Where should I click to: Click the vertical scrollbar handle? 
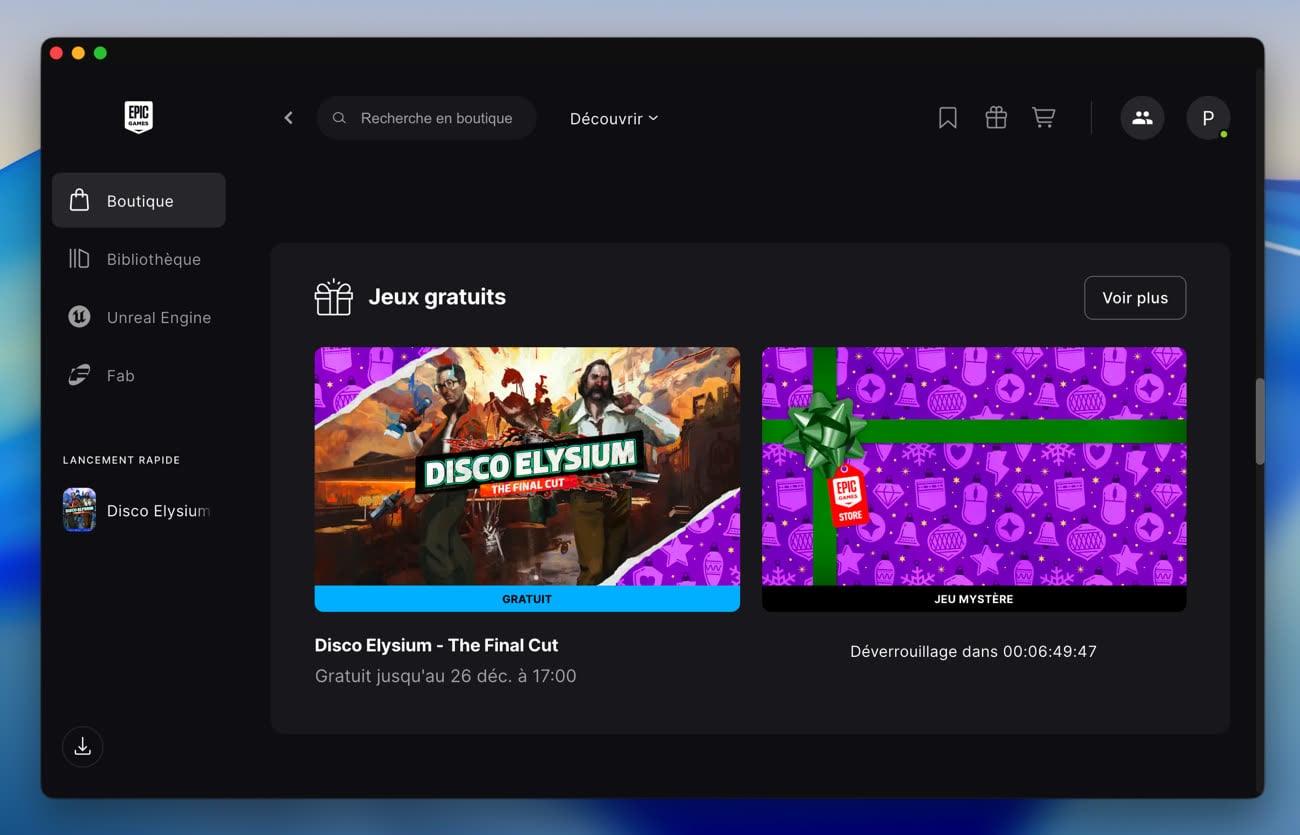click(1259, 420)
